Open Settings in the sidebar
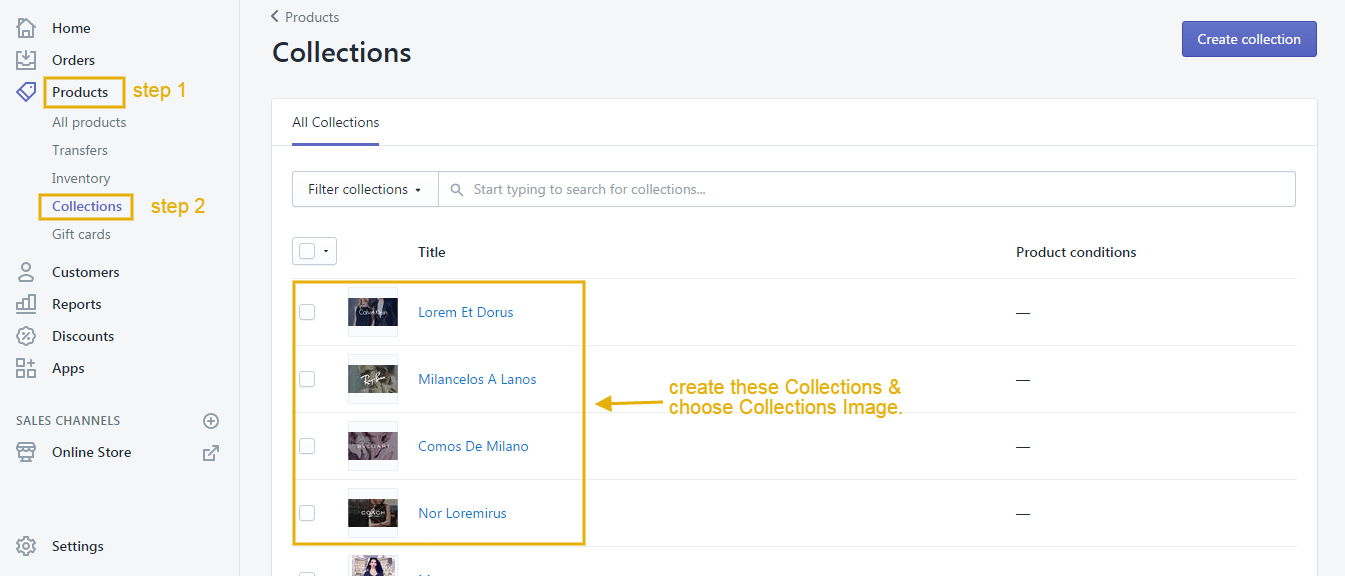The height and width of the screenshot is (576, 1345). coord(78,546)
